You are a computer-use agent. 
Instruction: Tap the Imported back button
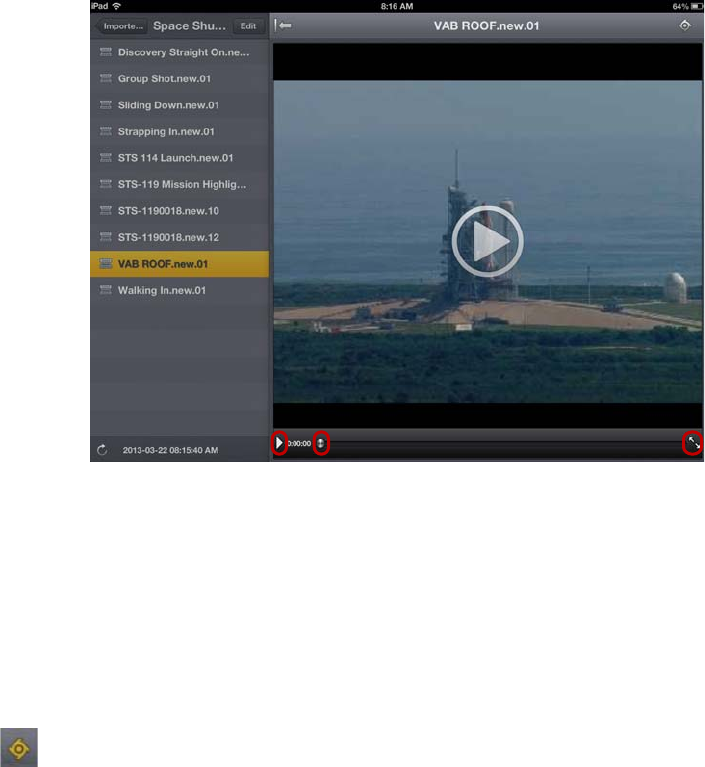[x=122, y=26]
